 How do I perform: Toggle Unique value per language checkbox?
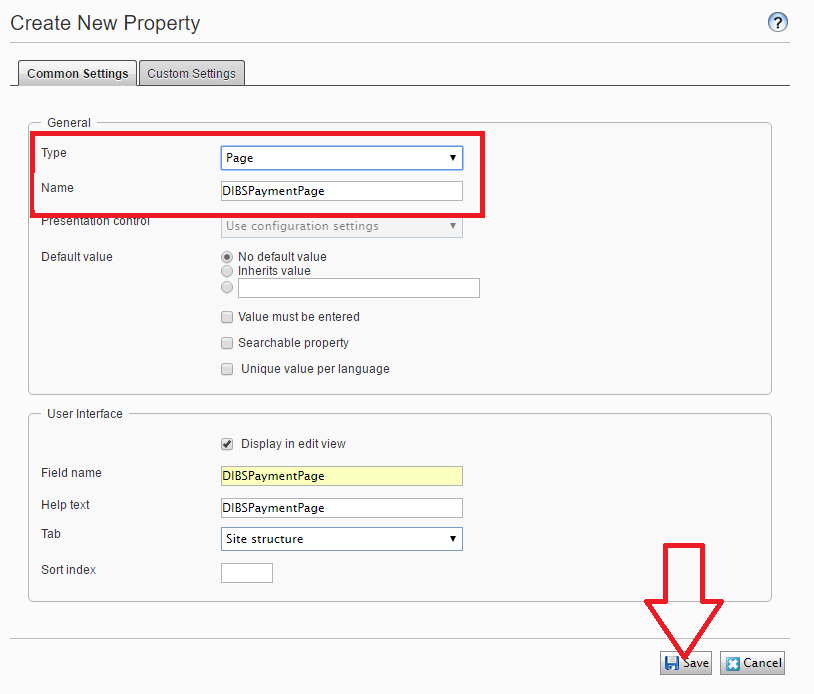pyautogui.click(x=227, y=369)
